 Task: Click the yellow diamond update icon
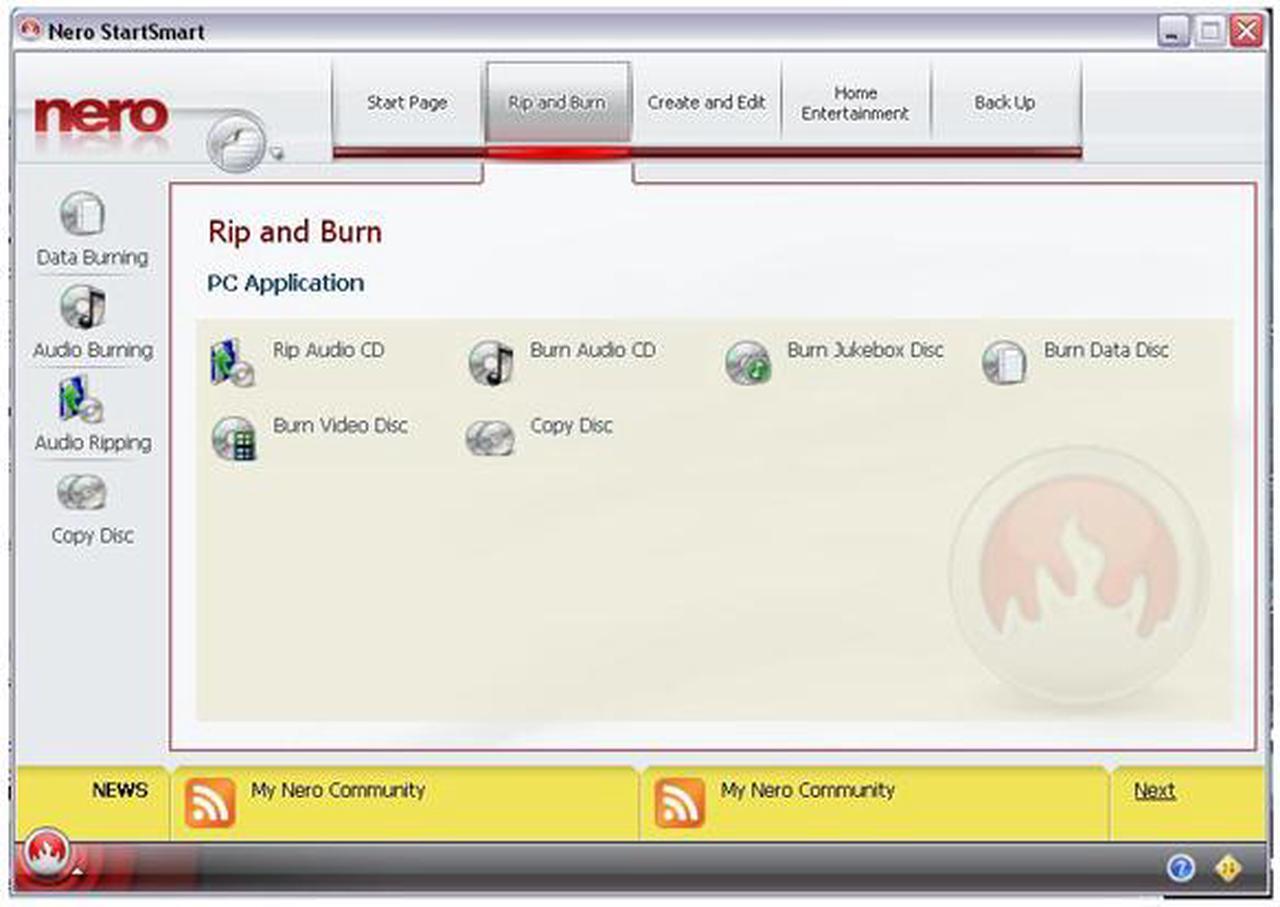1228,869
